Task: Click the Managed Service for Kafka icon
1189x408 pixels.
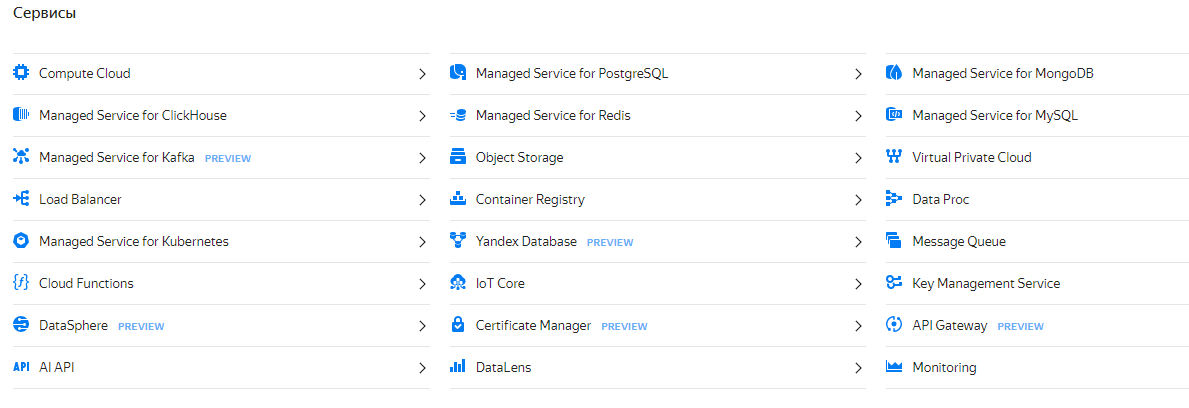Action: pyautogui.click(x=21, y=157)
